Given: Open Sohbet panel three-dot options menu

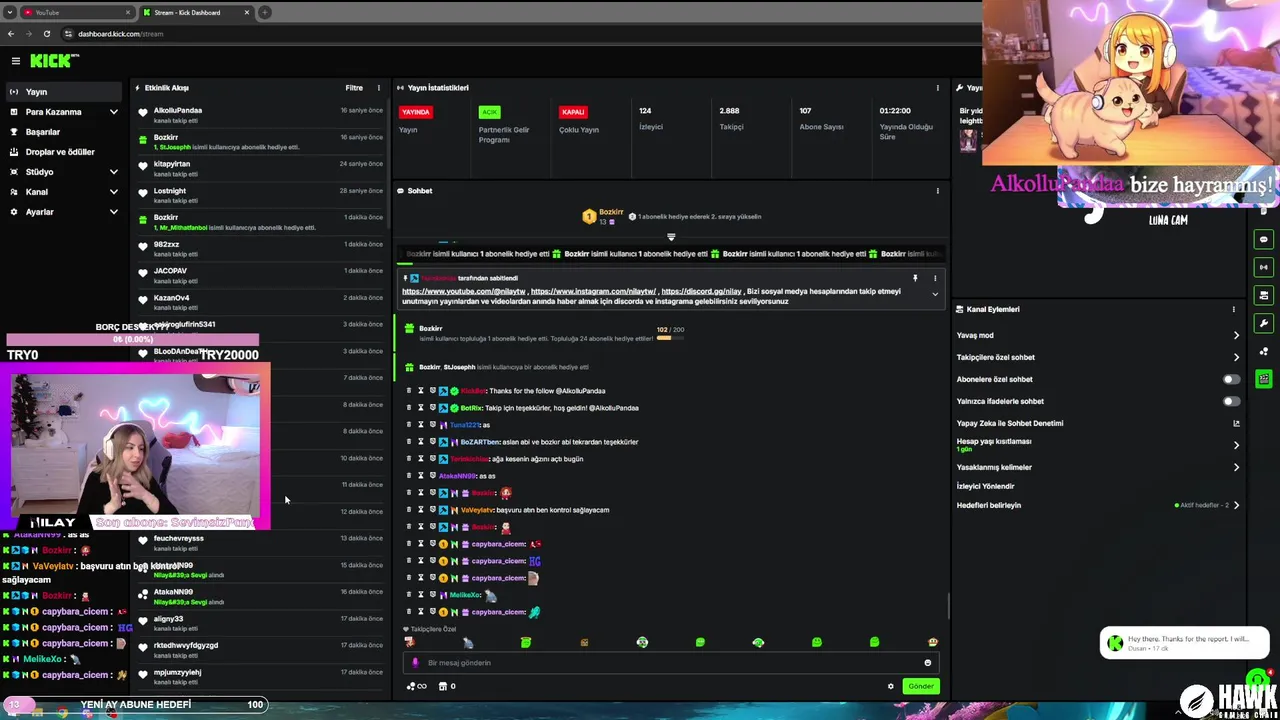Looking at the screenshot, I should 937,191.
